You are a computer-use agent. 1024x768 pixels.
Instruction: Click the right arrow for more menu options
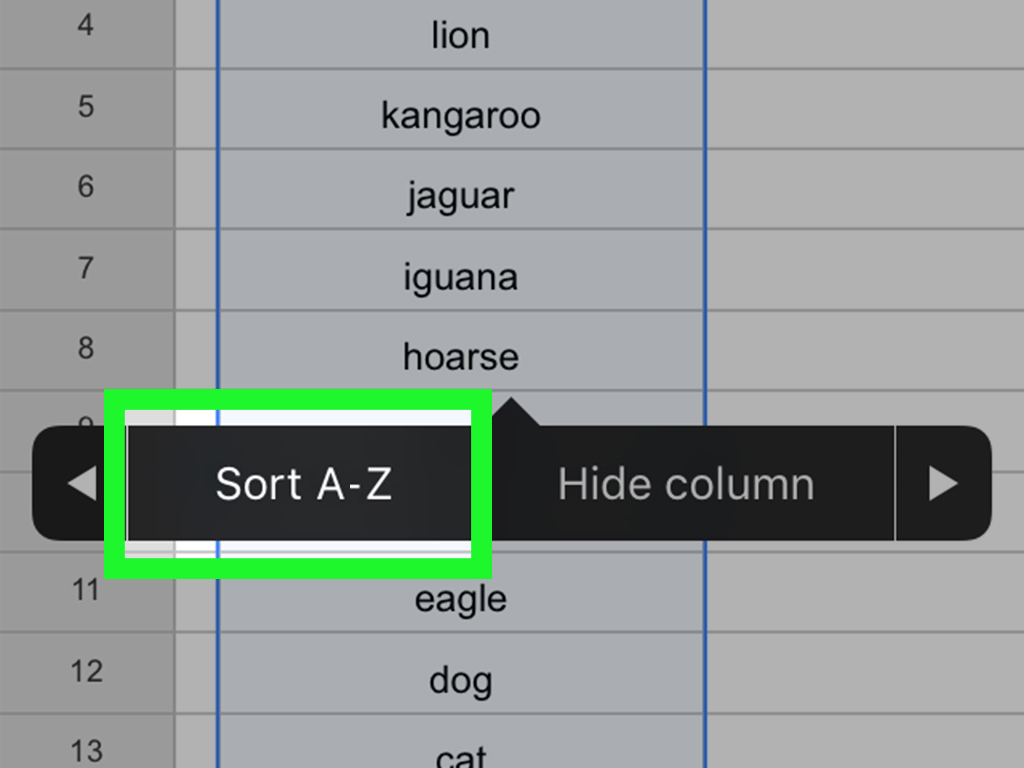[941, 483]
